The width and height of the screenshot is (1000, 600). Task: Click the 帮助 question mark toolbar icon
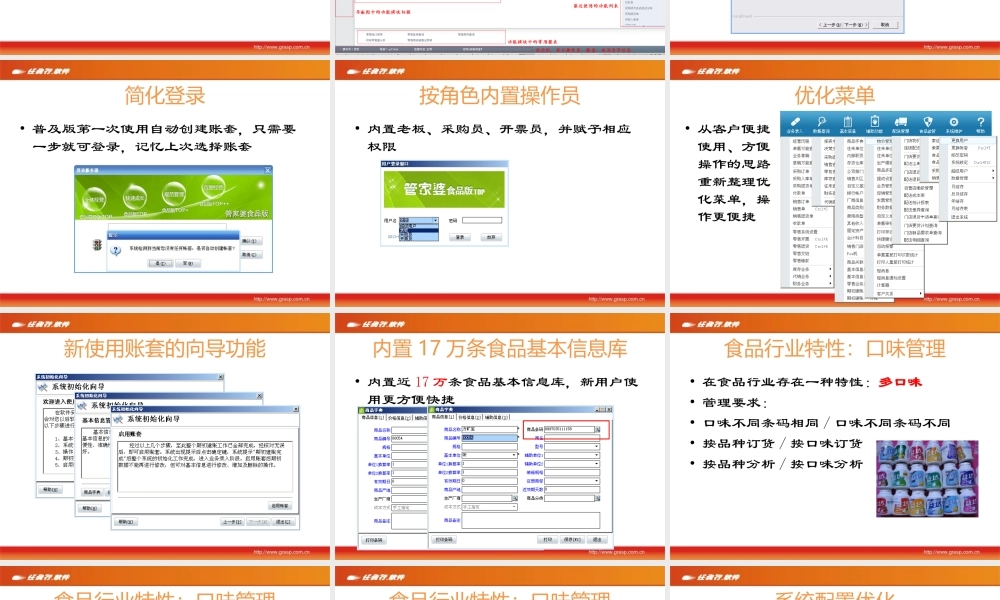click(x=980, y=121)
